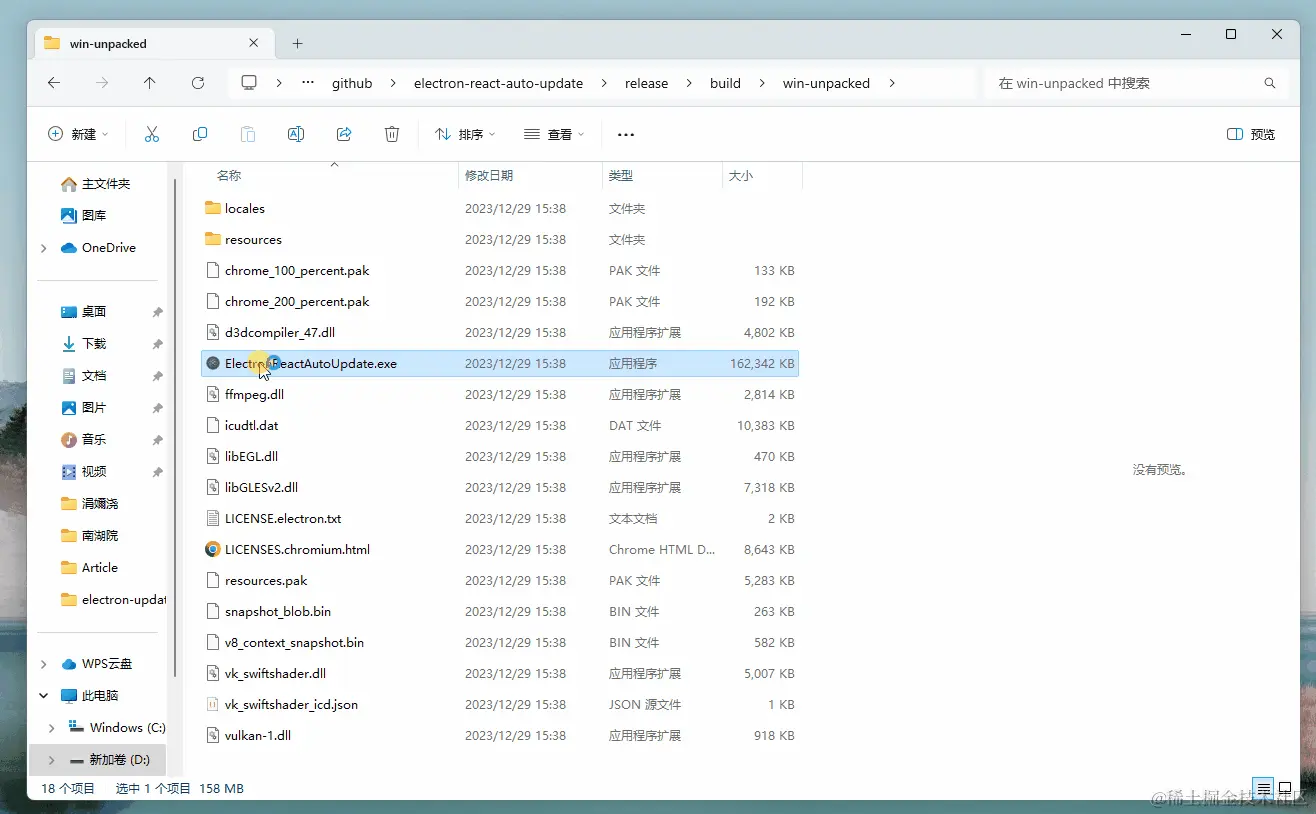Go up one folder level

(150, 83)
